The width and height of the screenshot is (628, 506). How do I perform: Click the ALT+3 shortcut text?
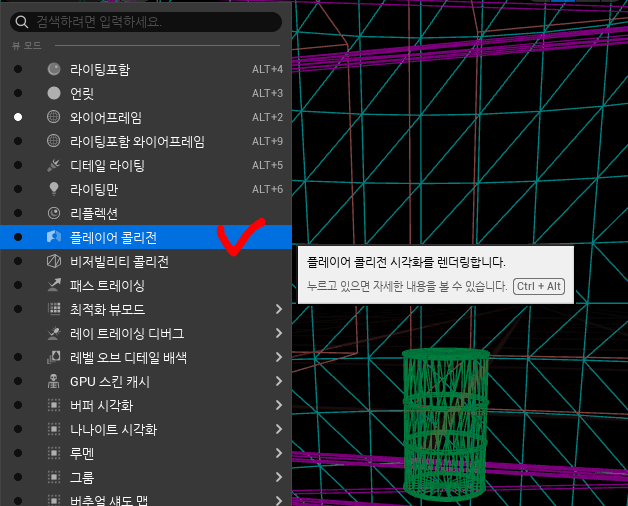pyautogui.click(x=267, y=93)
